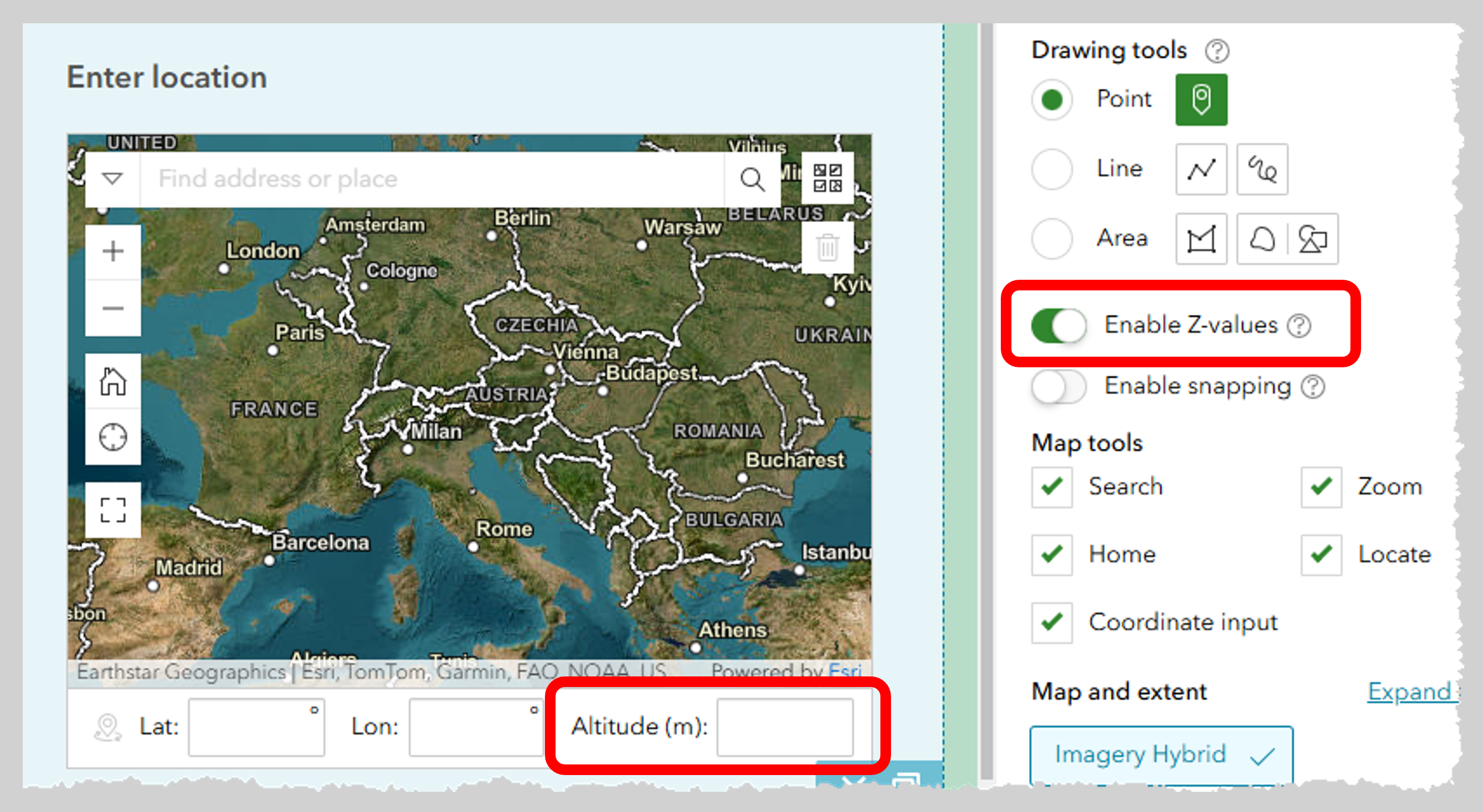
Task: Open the basemap gallery grid icon
Action: (827, 178)
